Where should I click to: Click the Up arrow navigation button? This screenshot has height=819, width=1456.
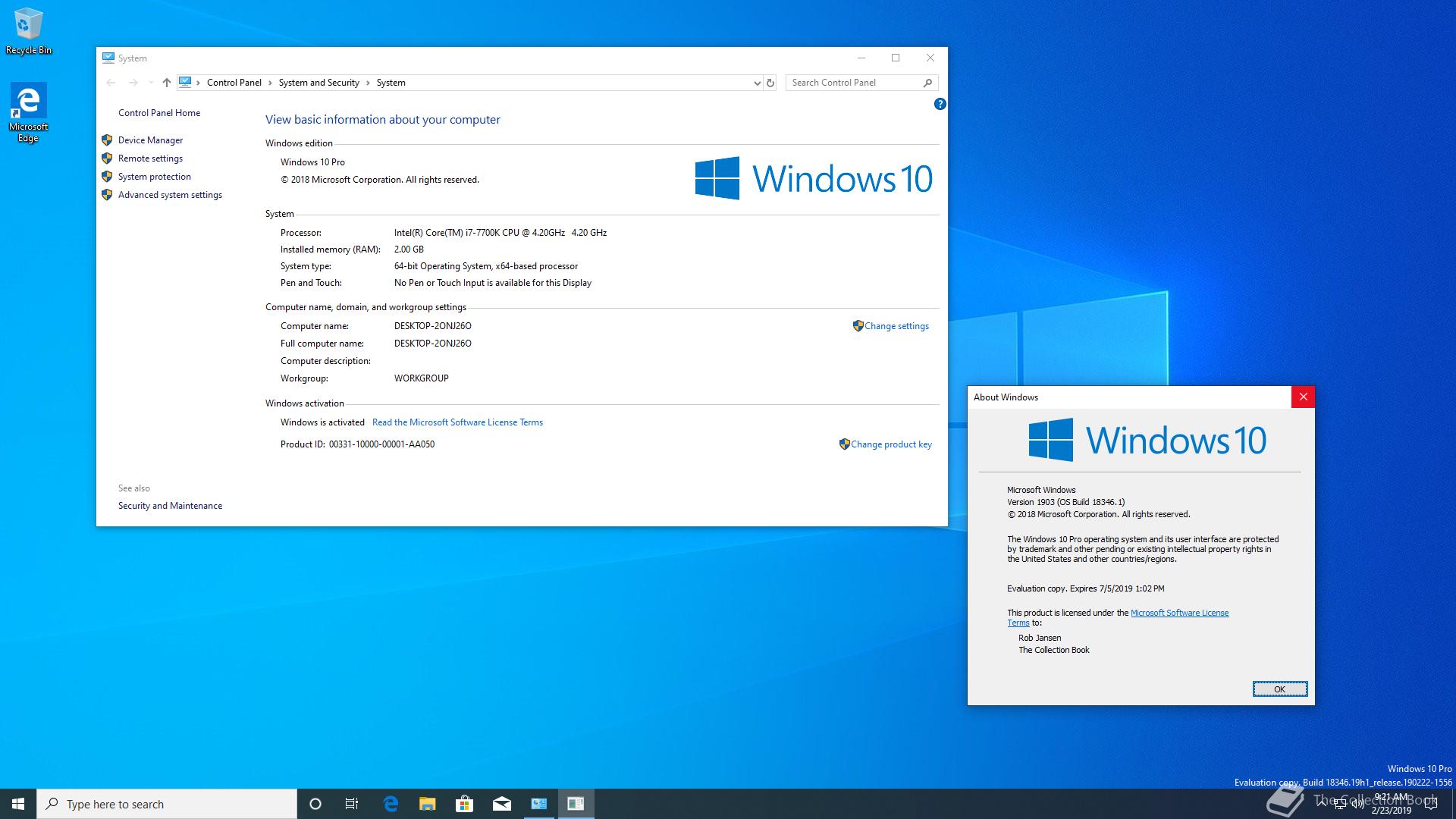pos(167,83)
